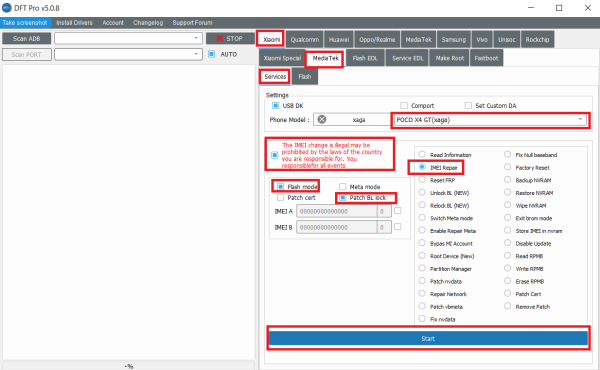Select Wipe NVRAM radio option
Image resolution: width=600 pixels, height=370 pixels.
coord(507,205)
